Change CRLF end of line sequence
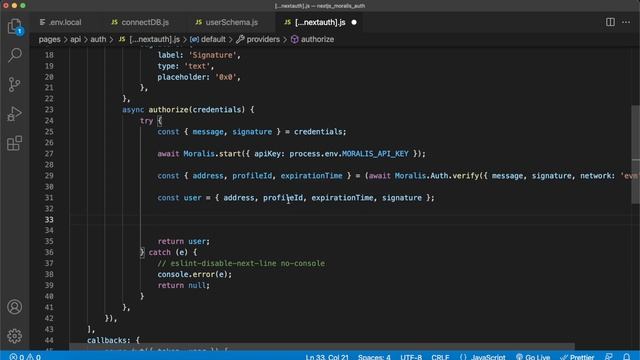The width and height of the screenshot is (640, 360). tap(440, 357)
